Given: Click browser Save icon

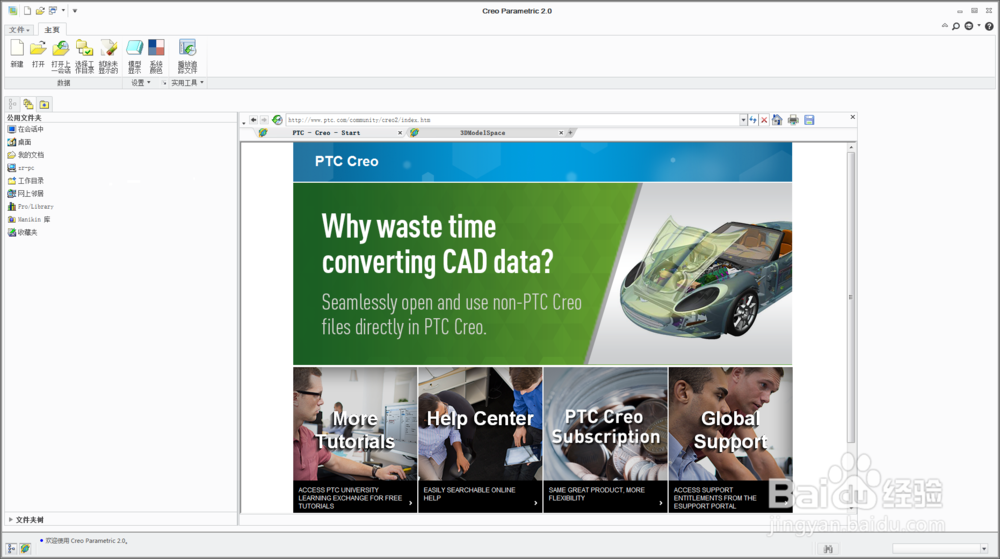Looking at the screenshot, I should (809, 120).
